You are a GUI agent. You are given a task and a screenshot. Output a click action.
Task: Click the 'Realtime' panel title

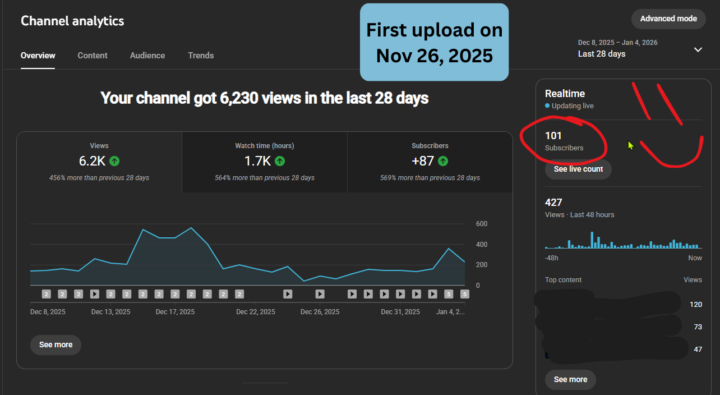point(565,94)
